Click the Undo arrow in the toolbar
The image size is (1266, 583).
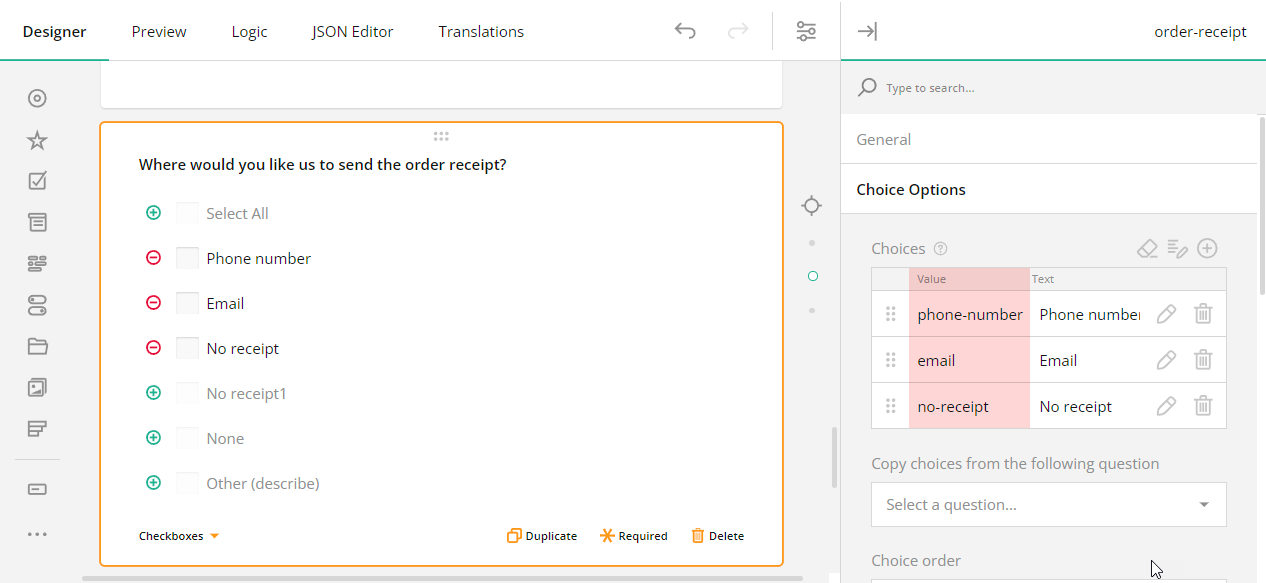point(685,31)
